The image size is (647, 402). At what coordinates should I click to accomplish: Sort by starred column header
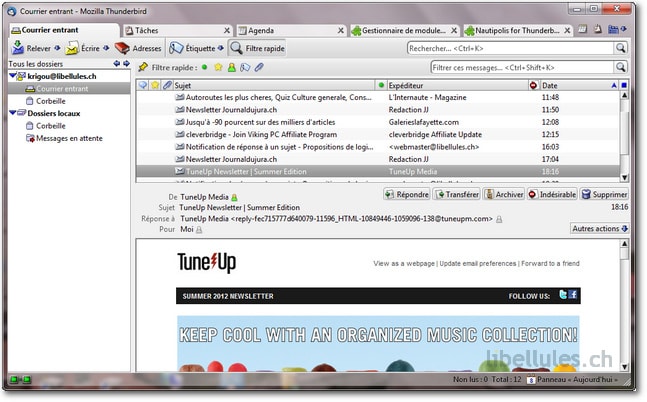point(155,85)
